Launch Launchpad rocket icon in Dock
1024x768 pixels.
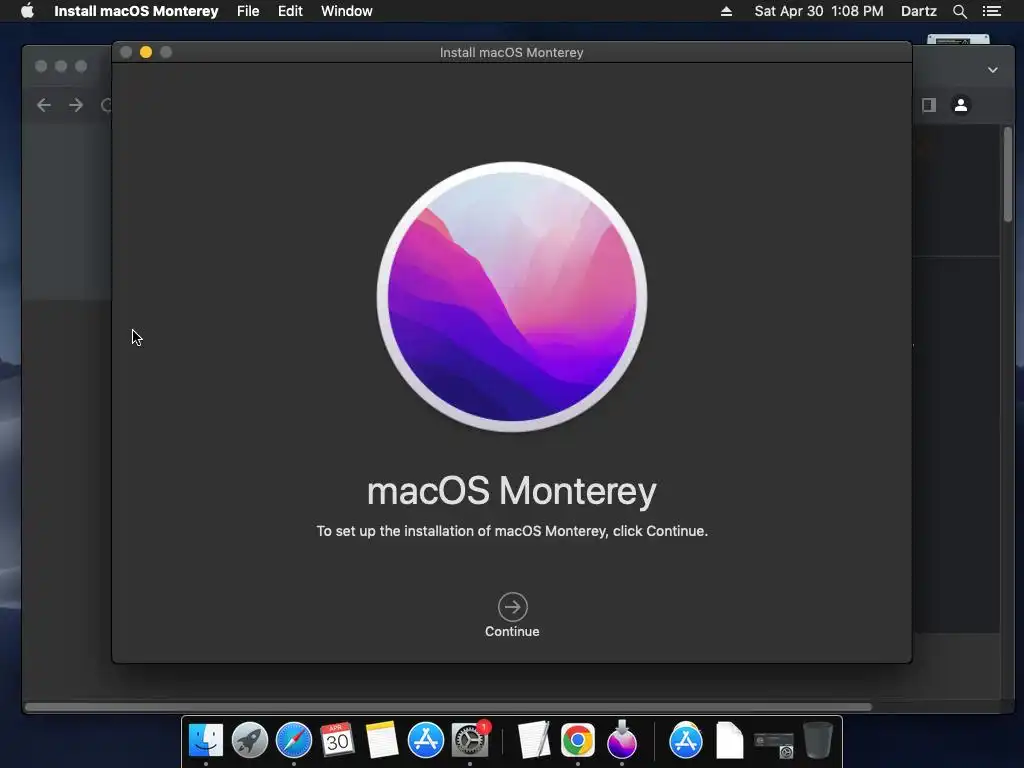pos(249,740)
